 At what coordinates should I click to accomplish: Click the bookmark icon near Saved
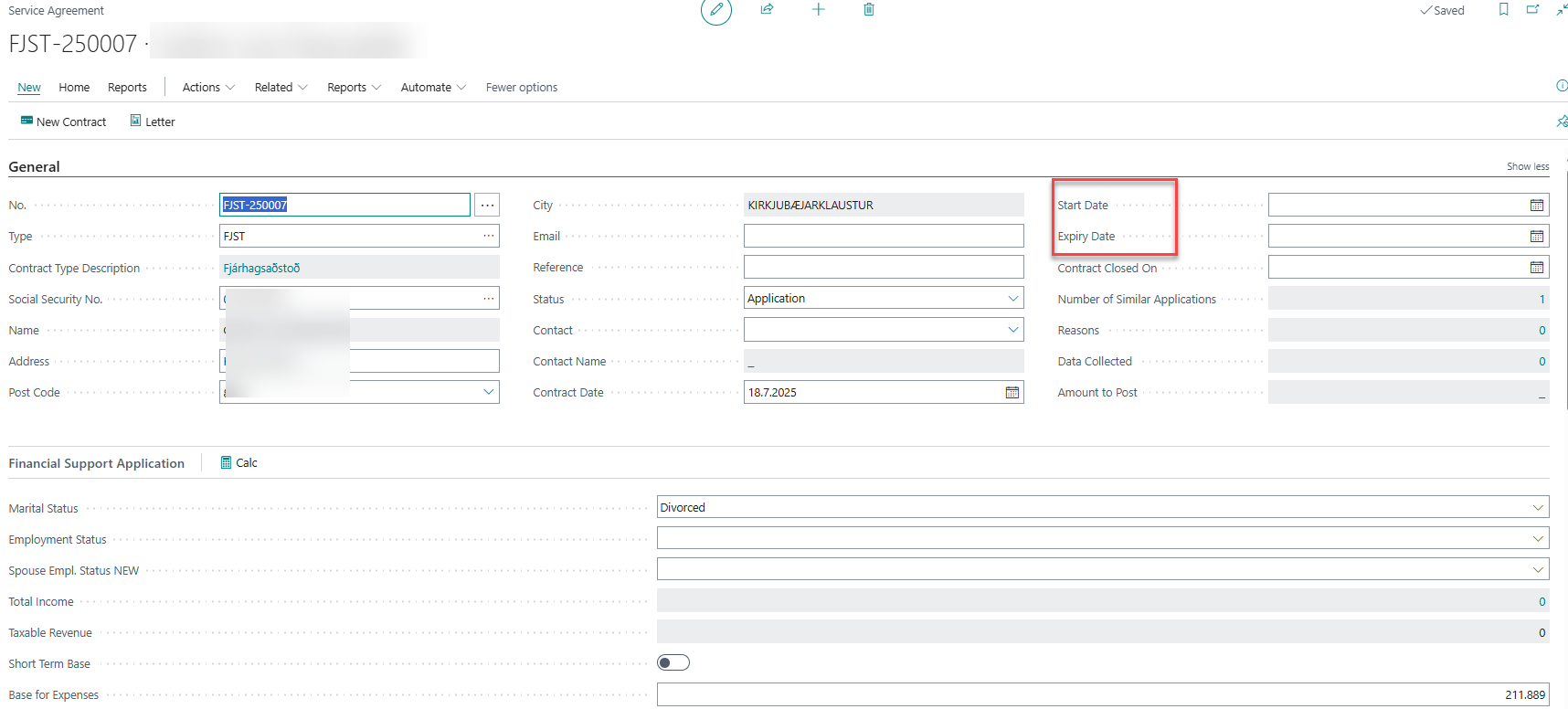(1503, 9)
